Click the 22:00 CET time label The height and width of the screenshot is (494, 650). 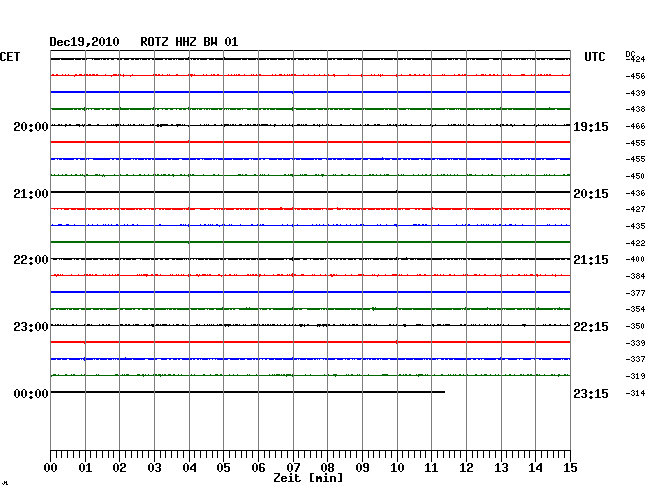[x=31, y=260]
